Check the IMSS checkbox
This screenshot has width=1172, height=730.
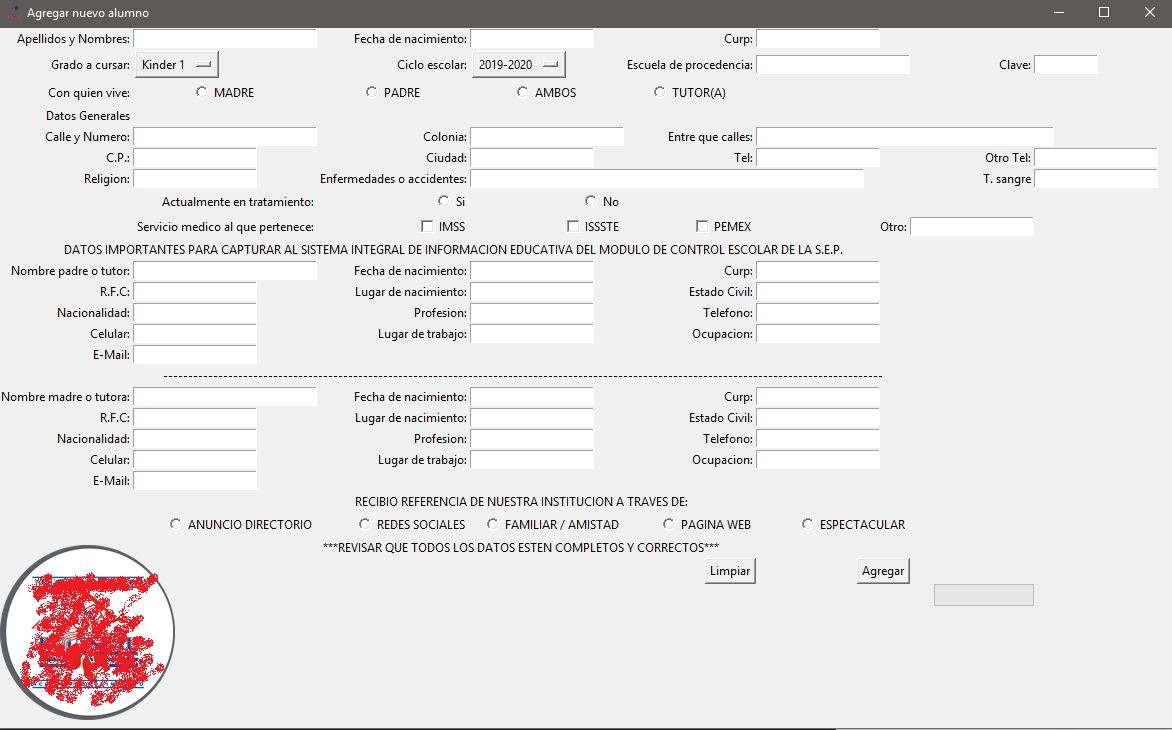427,226
